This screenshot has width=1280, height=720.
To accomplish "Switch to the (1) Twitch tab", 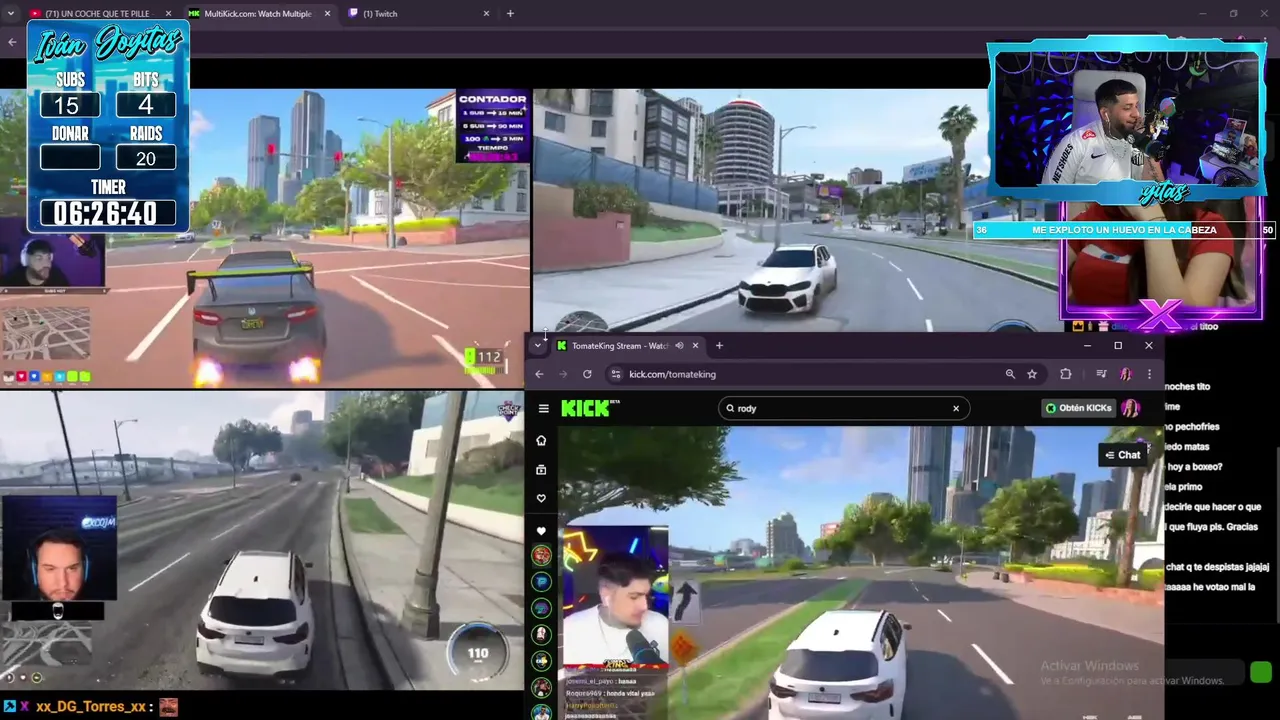I will click(418, 14).
